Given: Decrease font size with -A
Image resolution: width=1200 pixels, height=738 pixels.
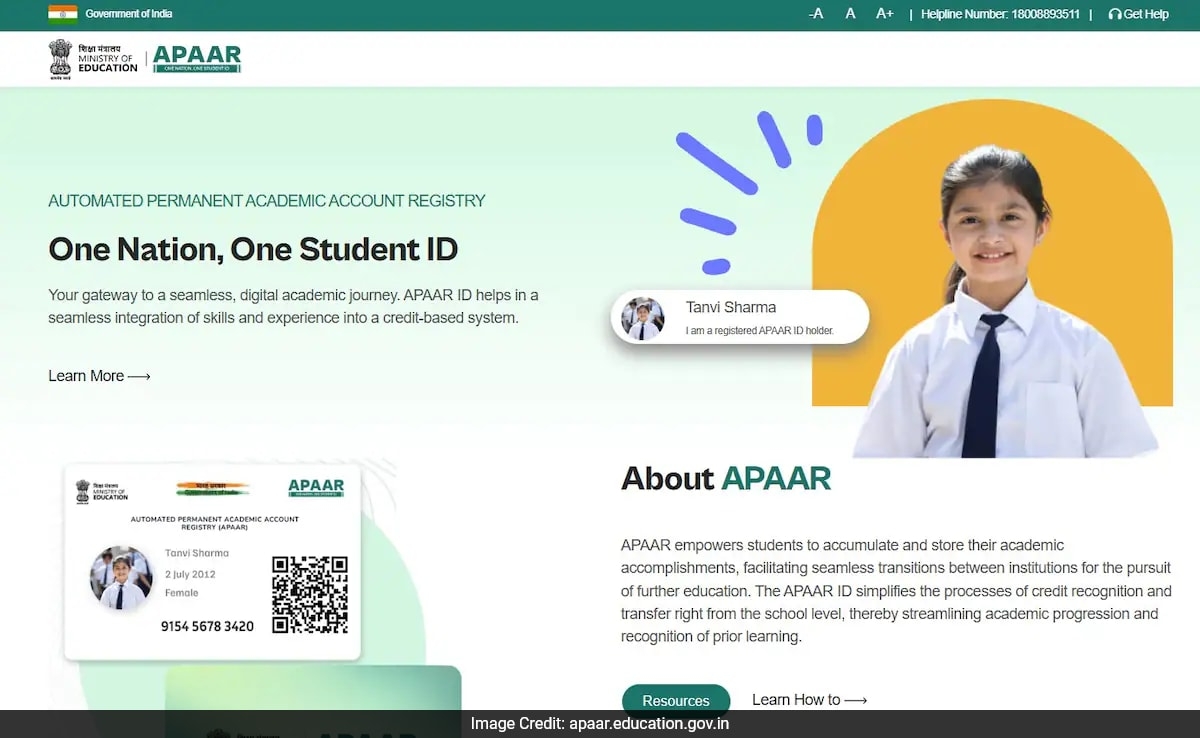Looking at the screenshot, I should (x=816, y=14).
